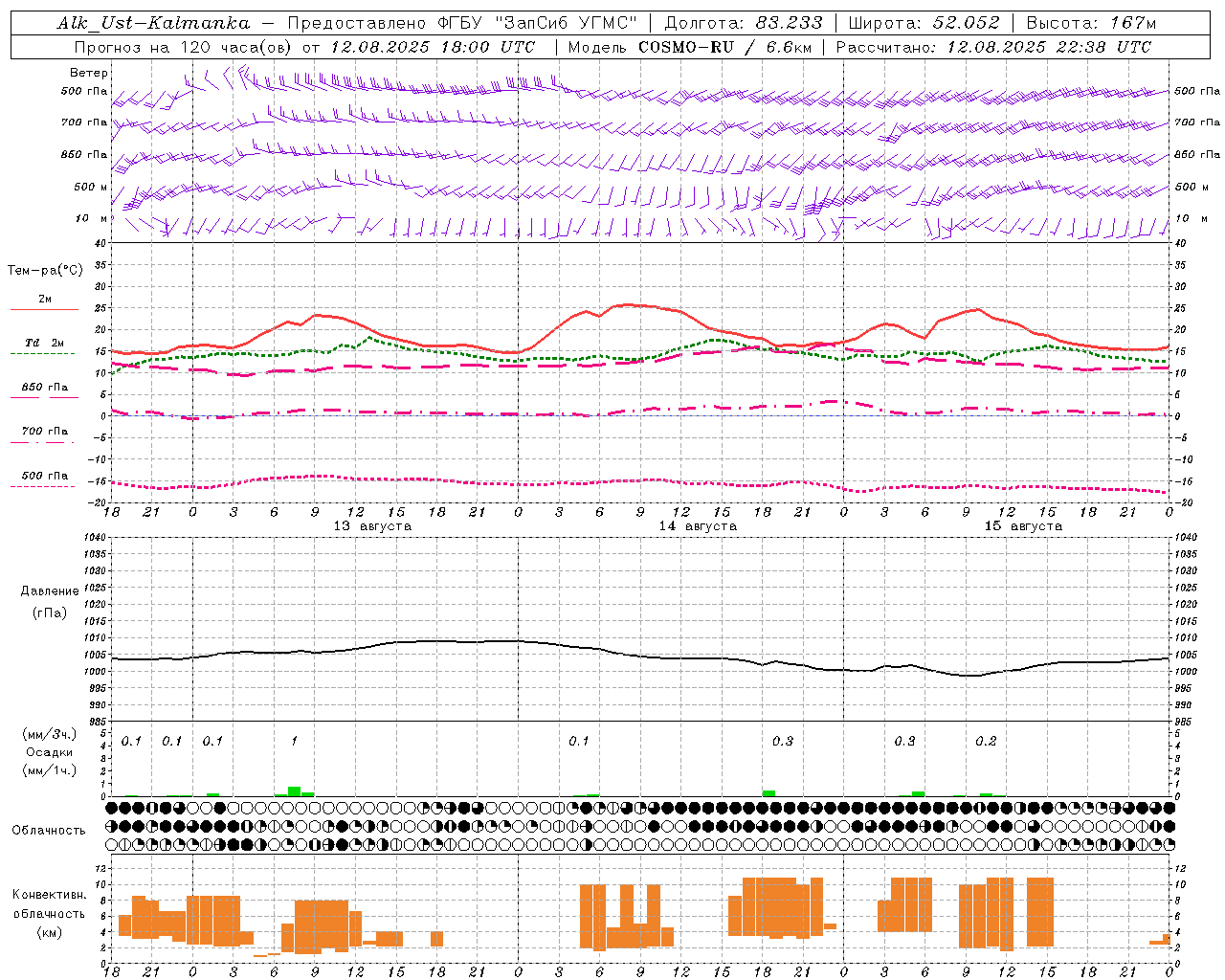Click the 'Высота: 167м' header value

coord(1091,23)
